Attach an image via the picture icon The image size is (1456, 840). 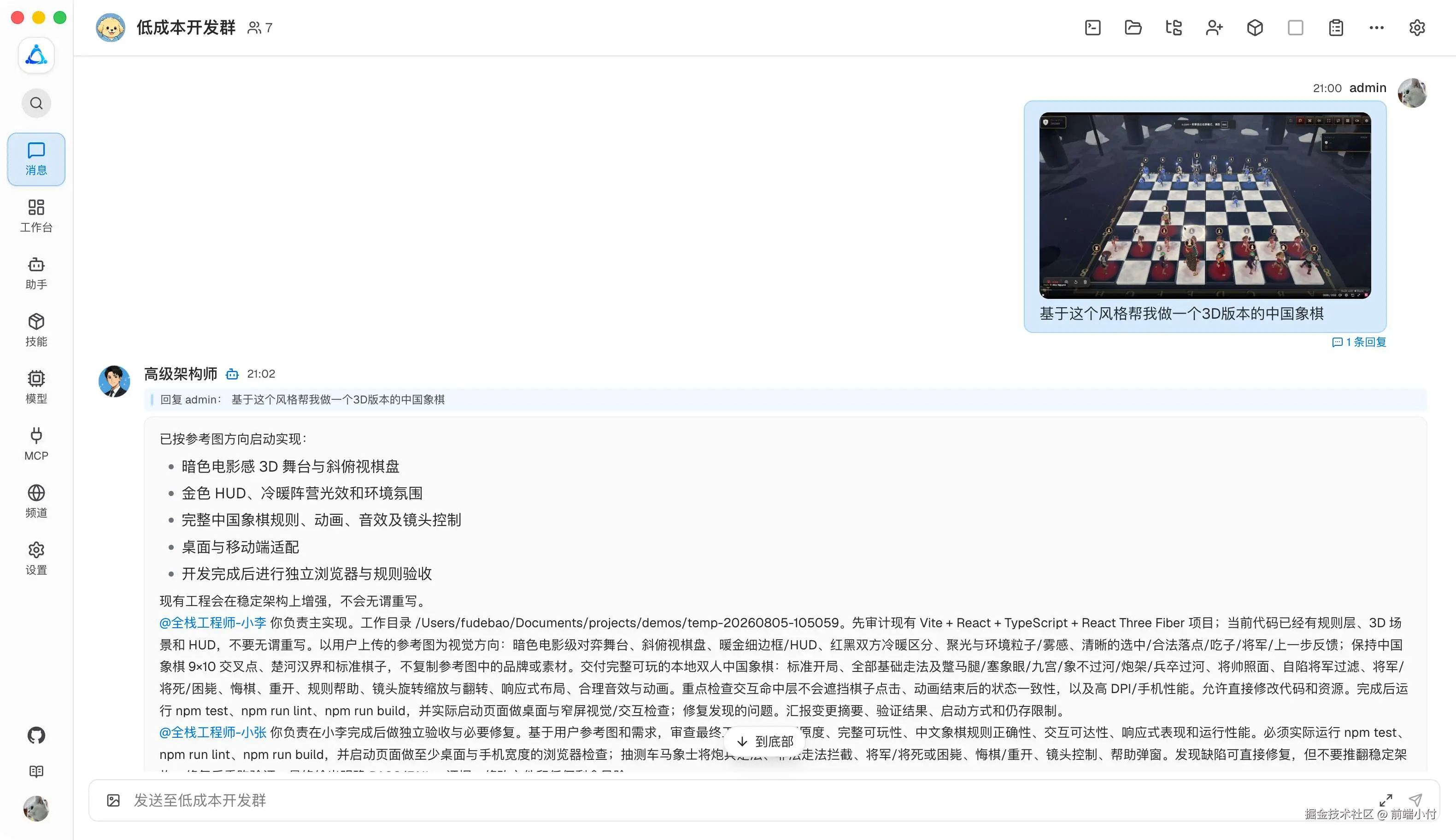click(113, 800)
